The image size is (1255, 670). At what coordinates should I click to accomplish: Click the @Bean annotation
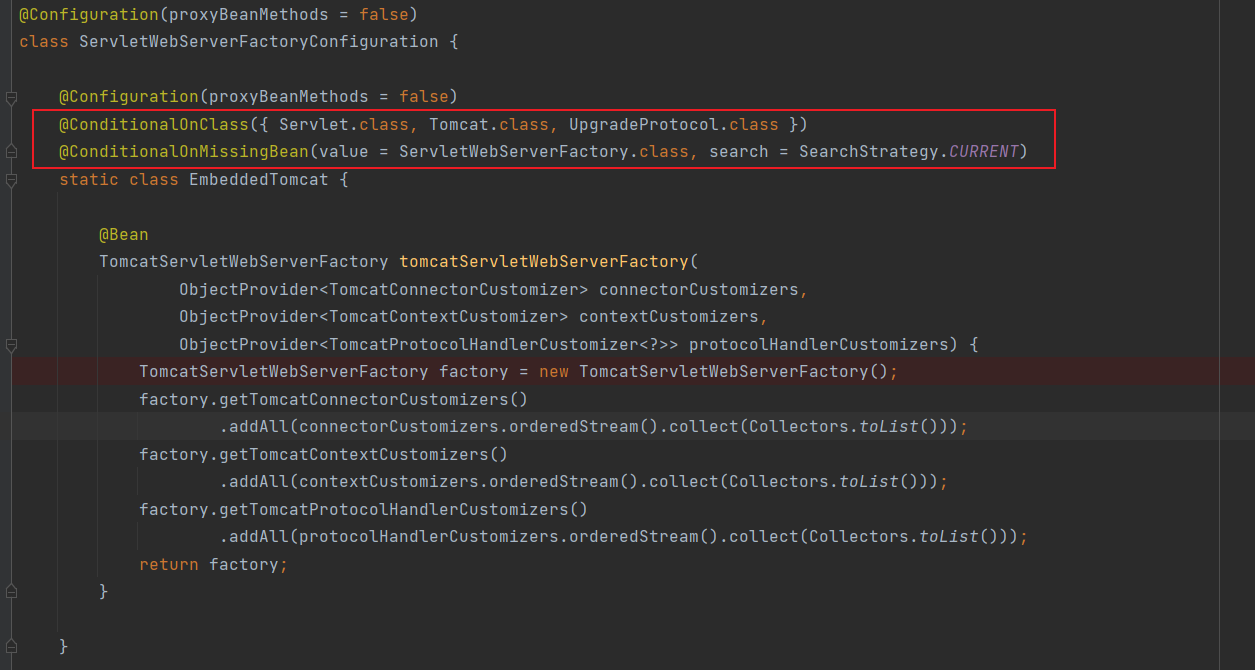pyautogui.click(x=123, y=234)
